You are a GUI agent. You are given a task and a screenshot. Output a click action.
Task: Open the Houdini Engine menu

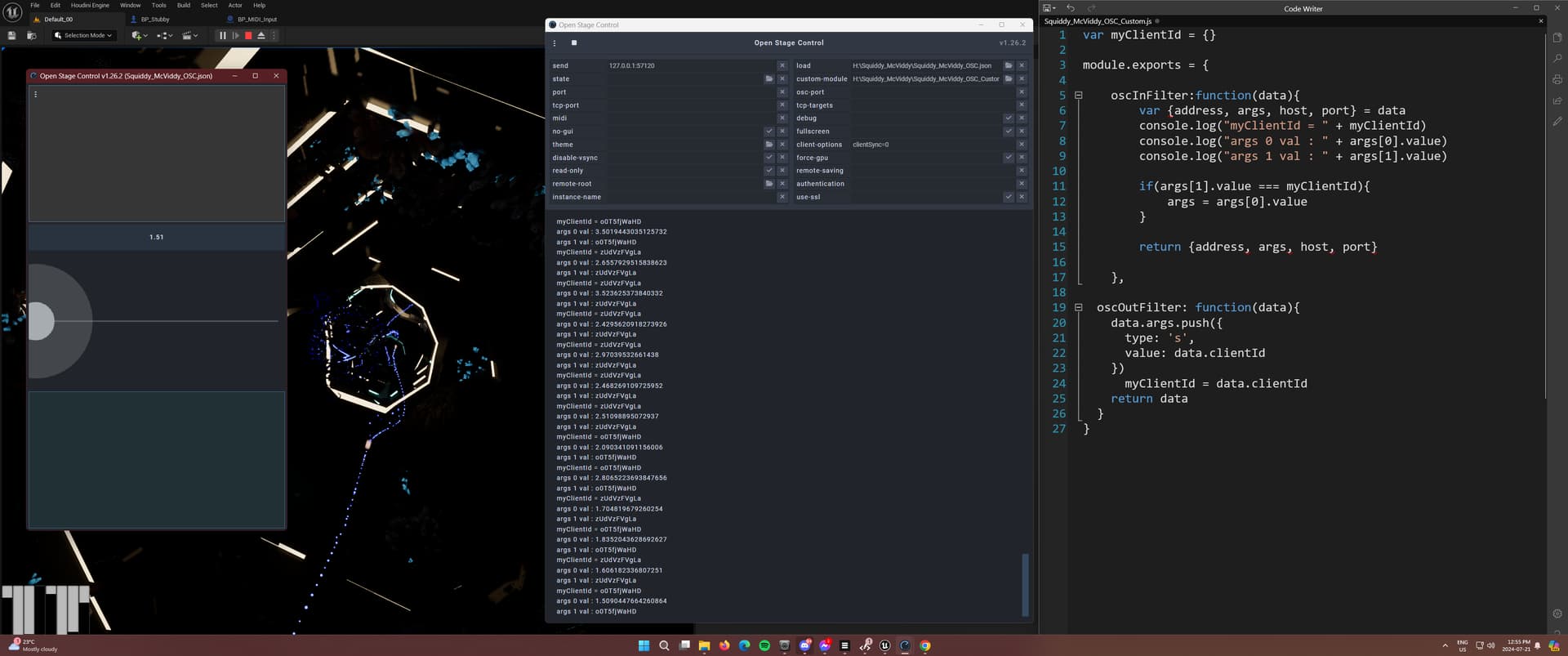[90, 5]
